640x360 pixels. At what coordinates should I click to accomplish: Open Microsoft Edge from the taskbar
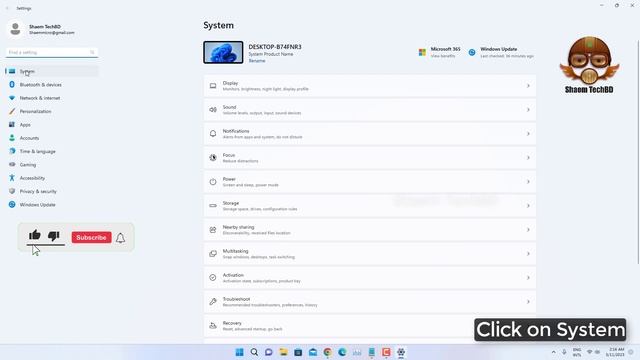tap(342, 352)
